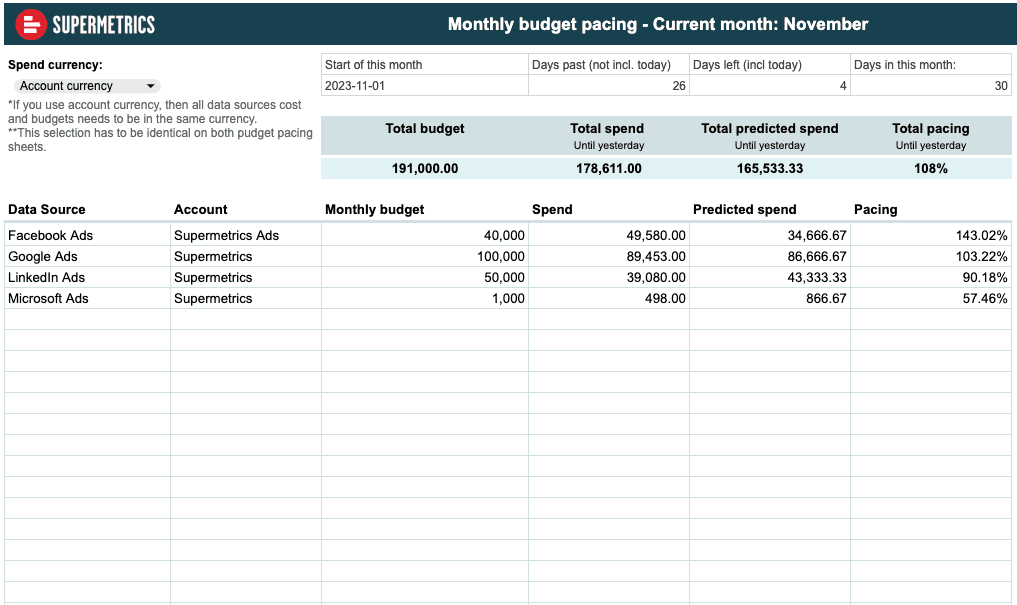Click the Total pacing 108% cell

(x=930, y=169)
